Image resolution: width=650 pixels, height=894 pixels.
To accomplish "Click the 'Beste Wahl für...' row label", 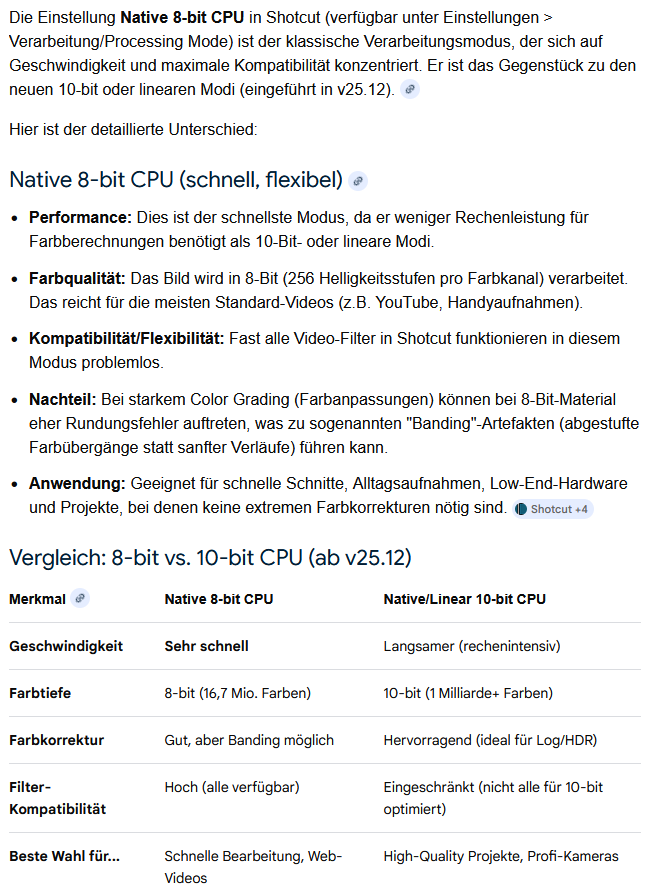I will coord(64,856).
